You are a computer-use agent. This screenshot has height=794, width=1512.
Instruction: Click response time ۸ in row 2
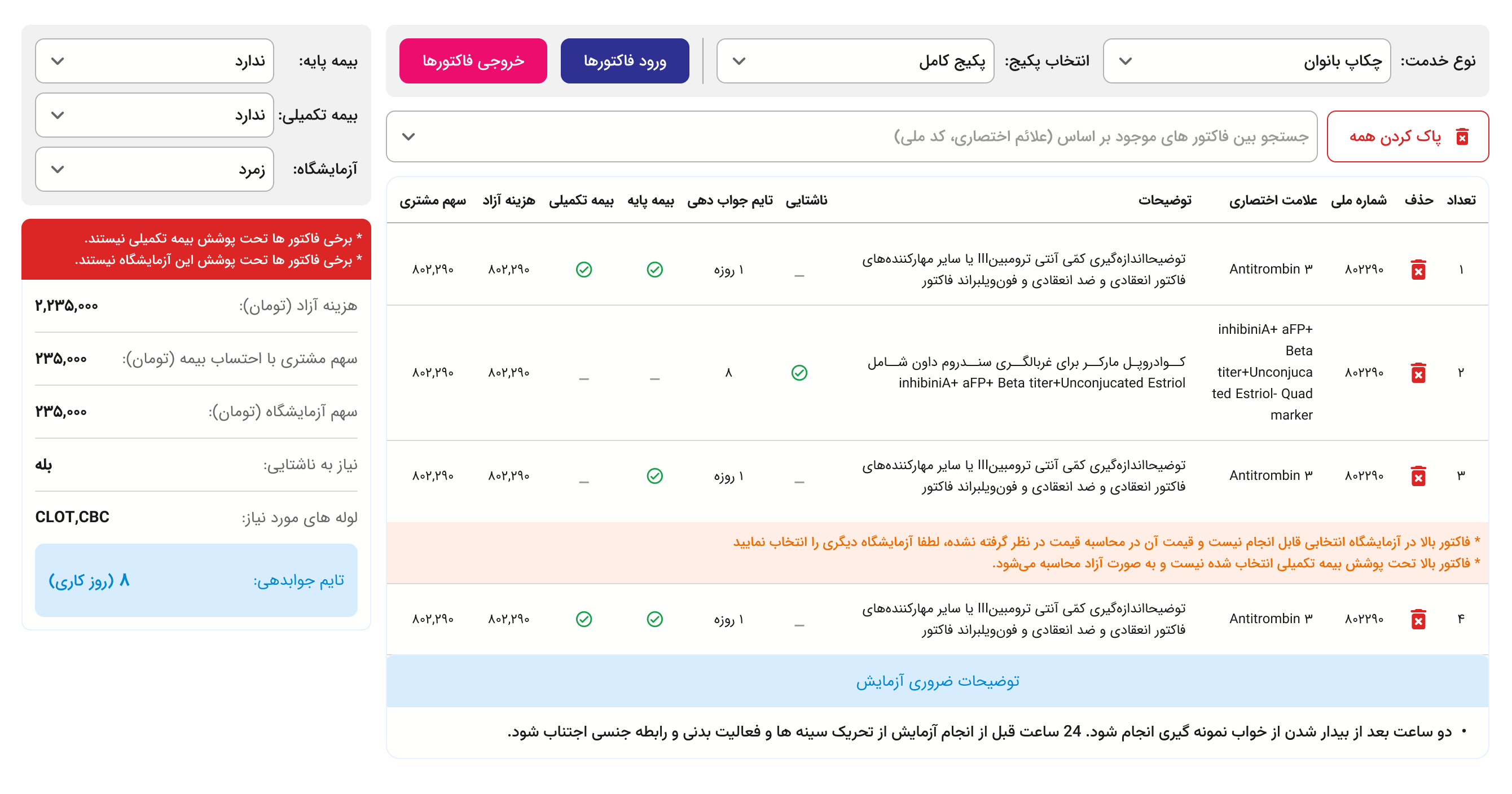(728, 373)
